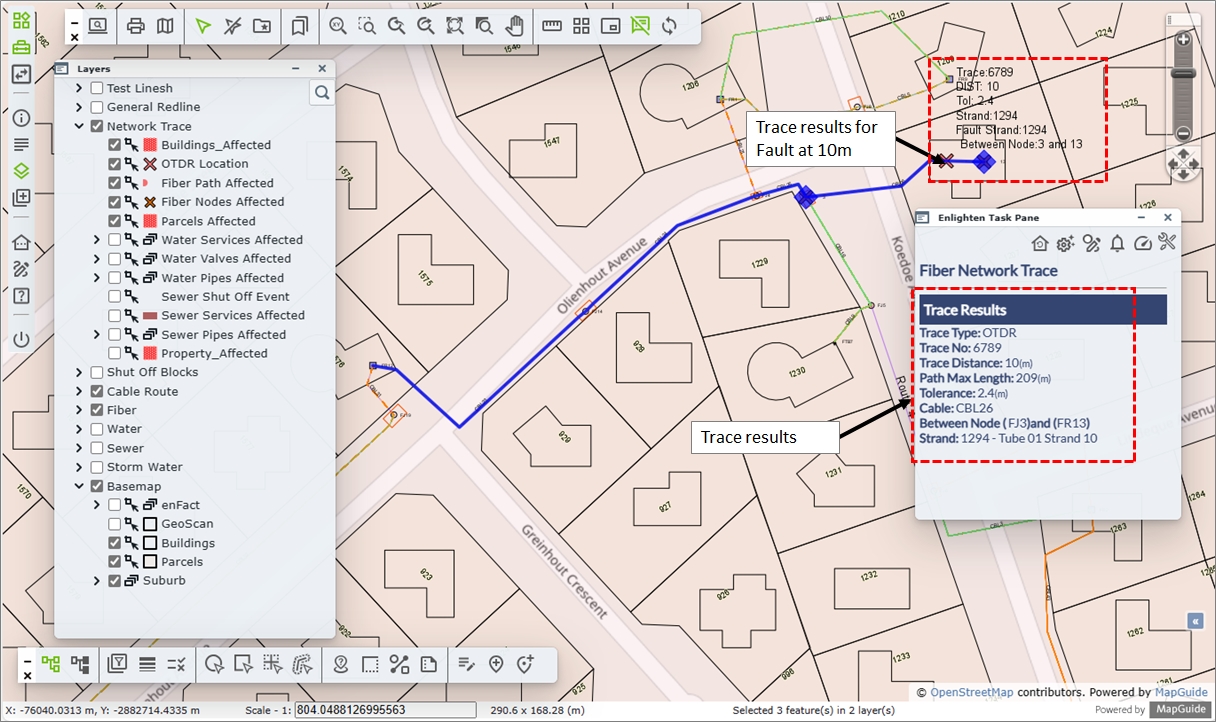Screen dimensions: 1216x722
Task: Click the search icon in Layers panel
Action: pos(322,93)
